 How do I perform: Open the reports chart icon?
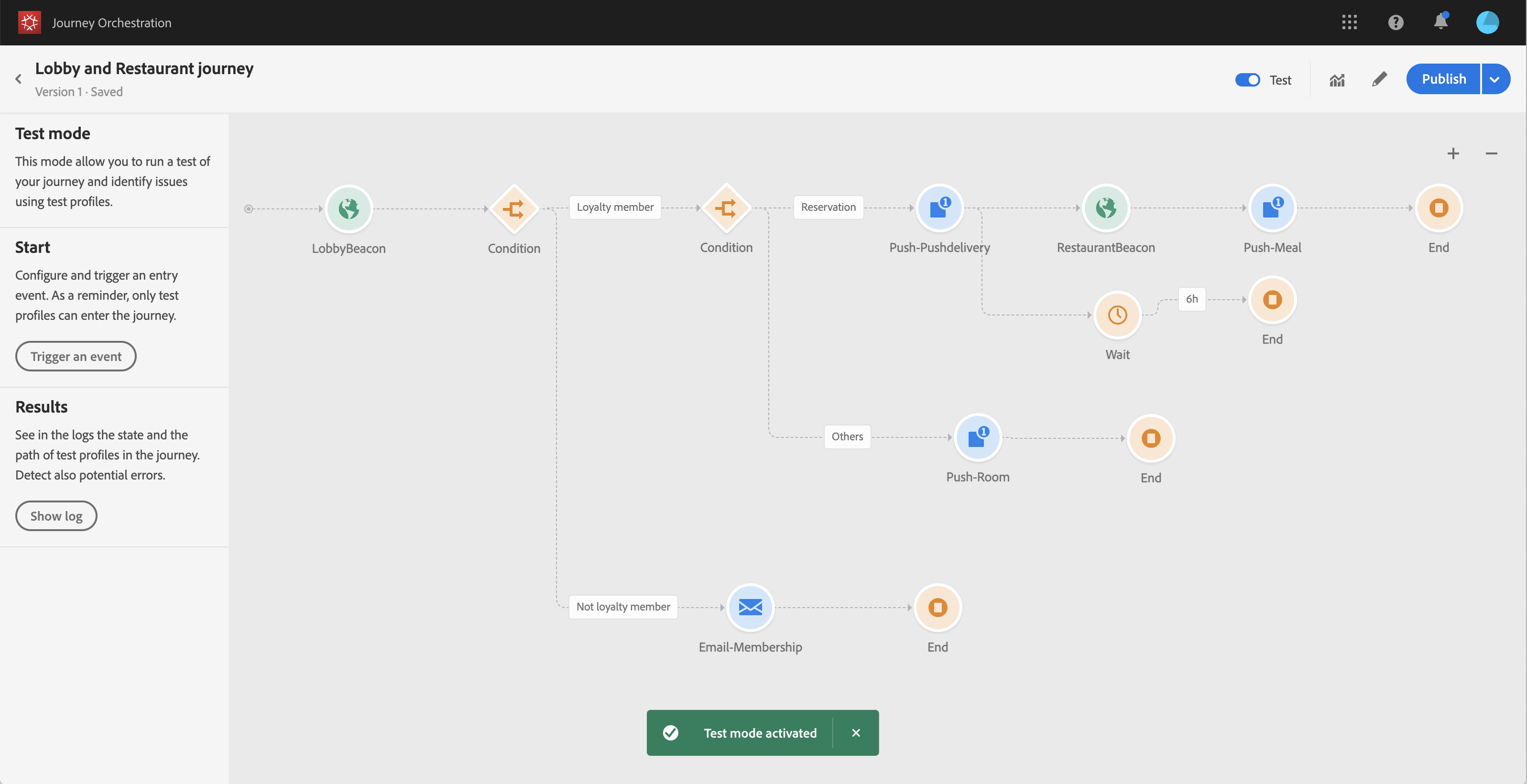point(1337,79)
